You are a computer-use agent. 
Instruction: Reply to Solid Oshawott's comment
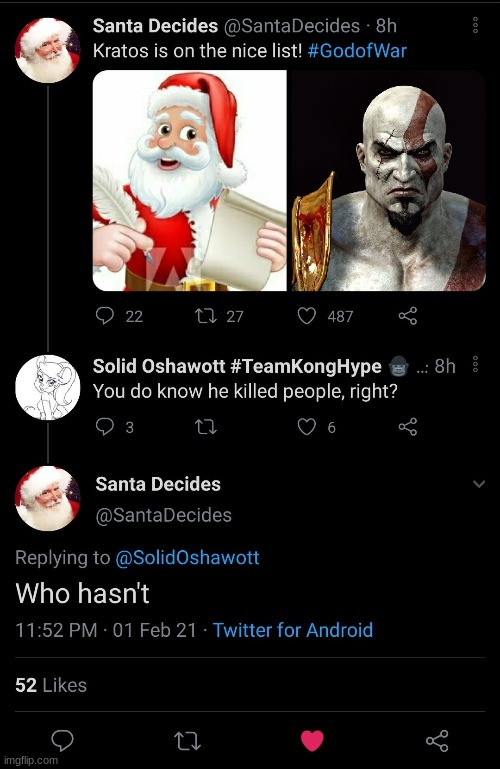click(104, 427)
